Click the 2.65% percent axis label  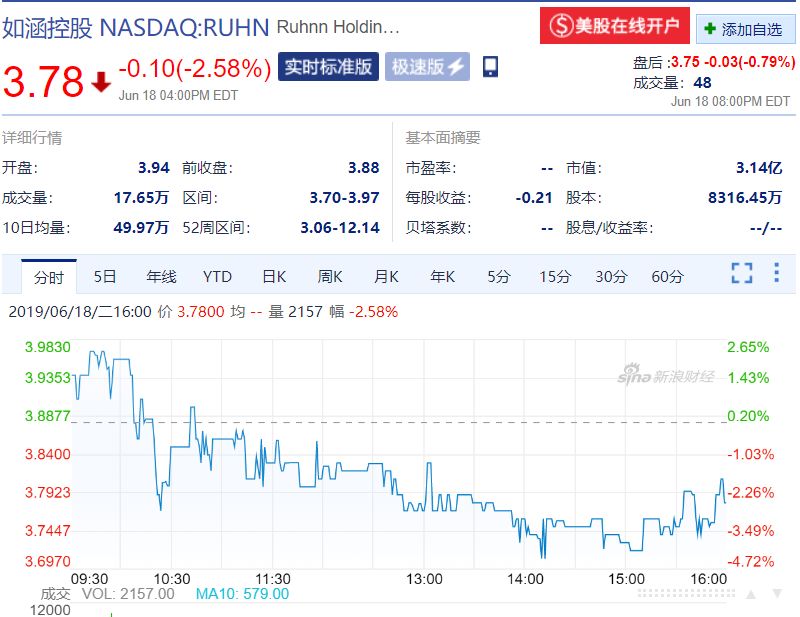[748, 347]
